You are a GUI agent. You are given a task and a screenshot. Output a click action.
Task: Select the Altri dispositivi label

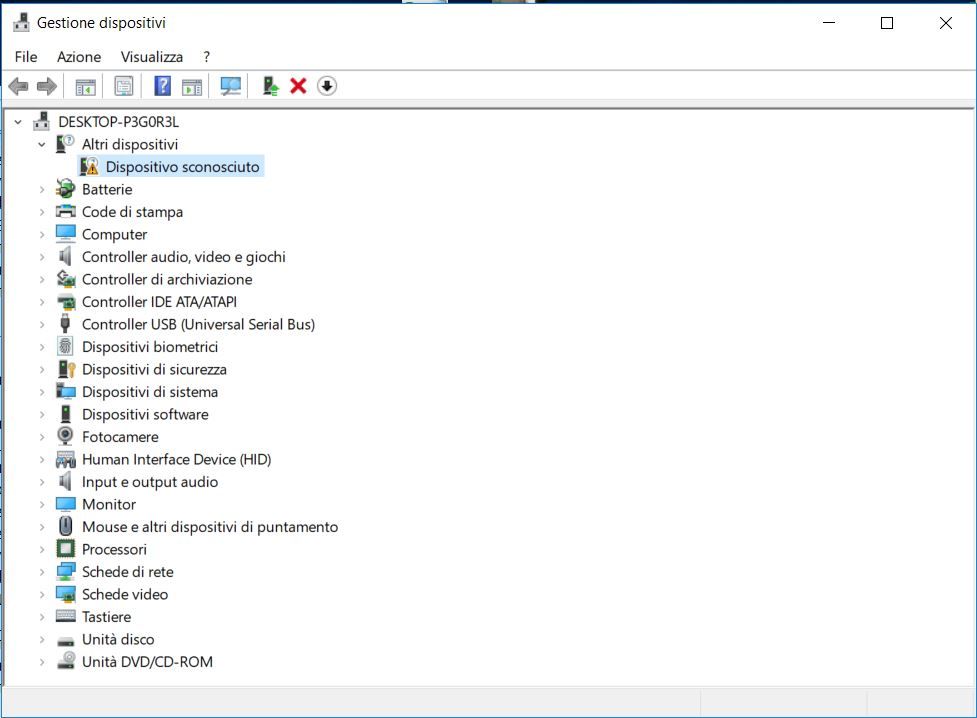coord(130,144)
